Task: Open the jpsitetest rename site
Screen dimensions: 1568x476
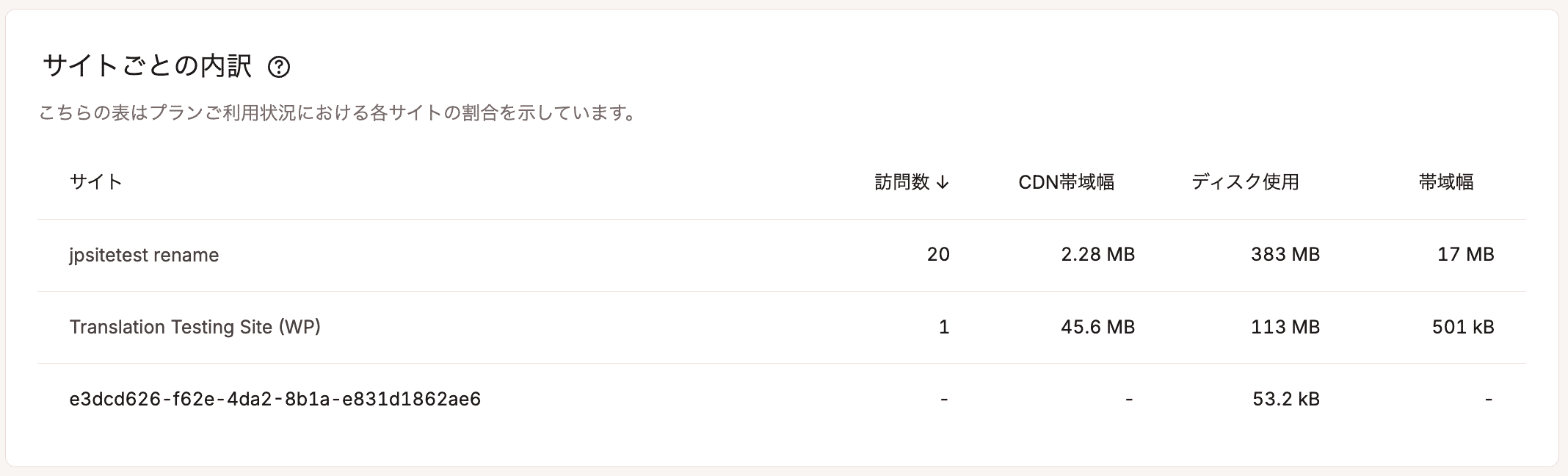Action: pyautogui.click(x=144, y=255)
